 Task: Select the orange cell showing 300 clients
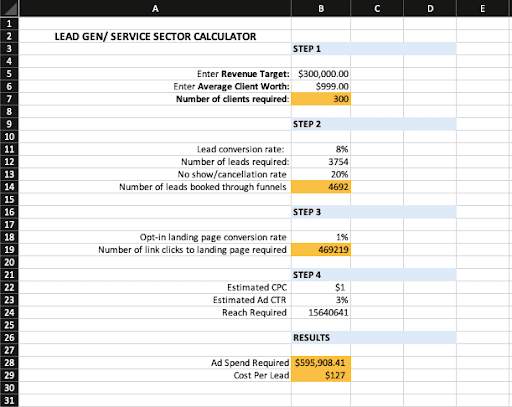[321, 99]
